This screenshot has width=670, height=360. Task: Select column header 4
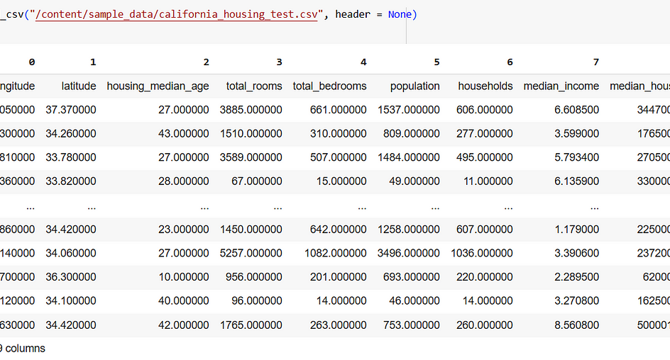(x=363, y=62)
